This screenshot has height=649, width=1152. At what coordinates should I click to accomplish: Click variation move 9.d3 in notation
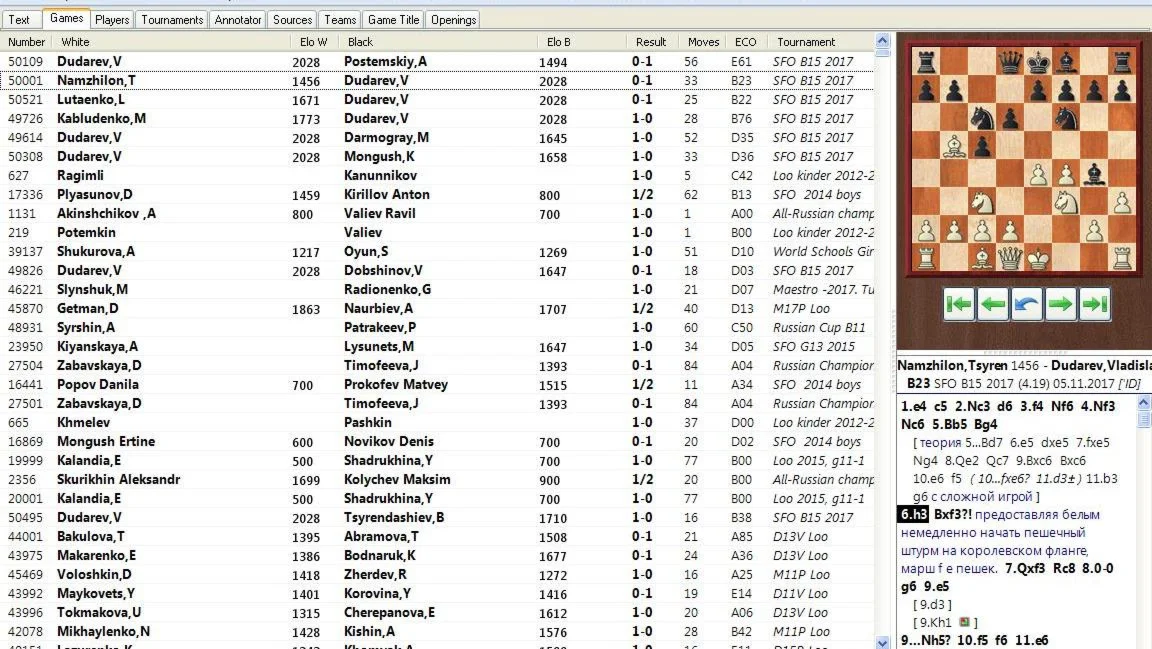pyautogui.click(x=932, y=604)
